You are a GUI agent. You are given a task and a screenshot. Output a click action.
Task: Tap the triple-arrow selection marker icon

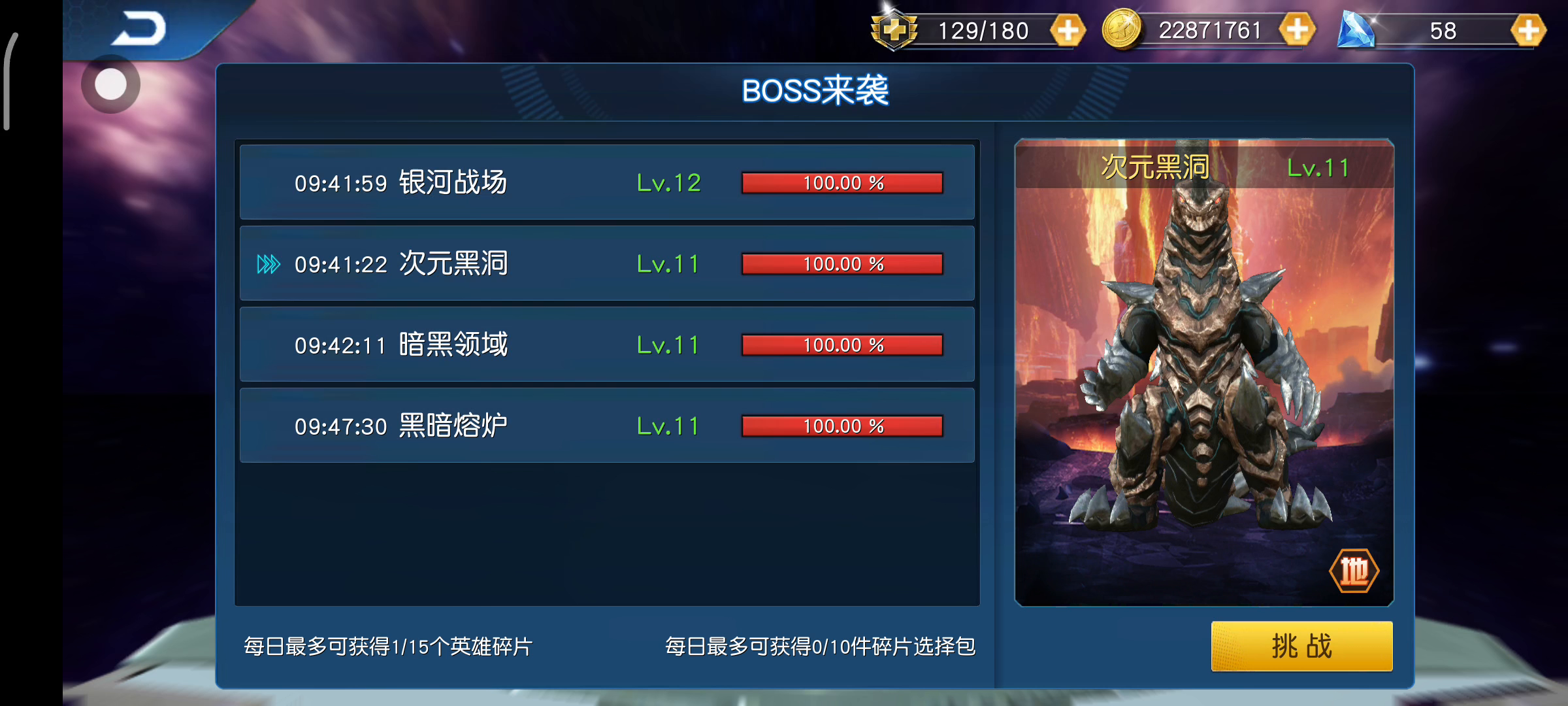click(268, 264)
